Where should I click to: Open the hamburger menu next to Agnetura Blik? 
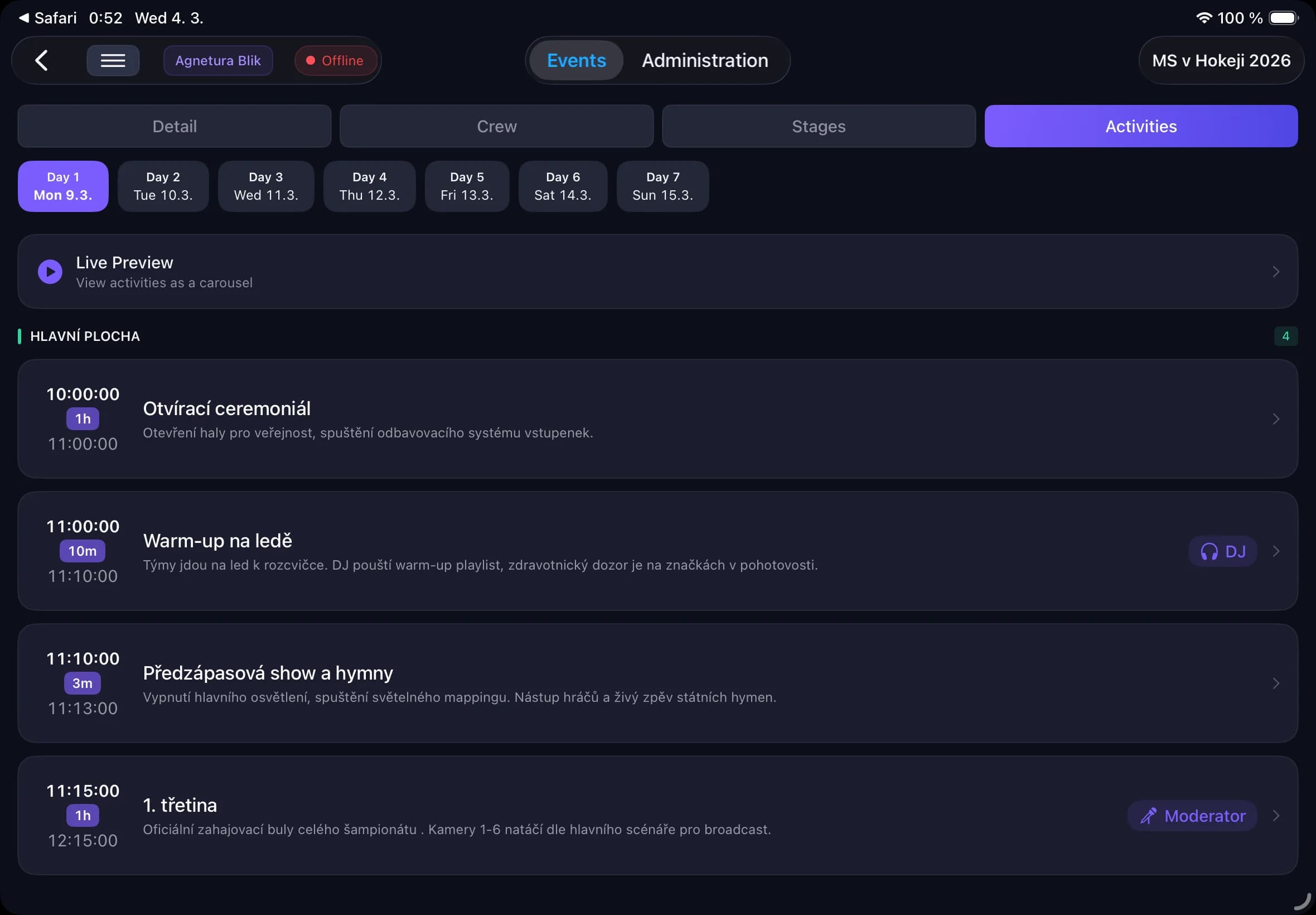[x=113, y=60]
